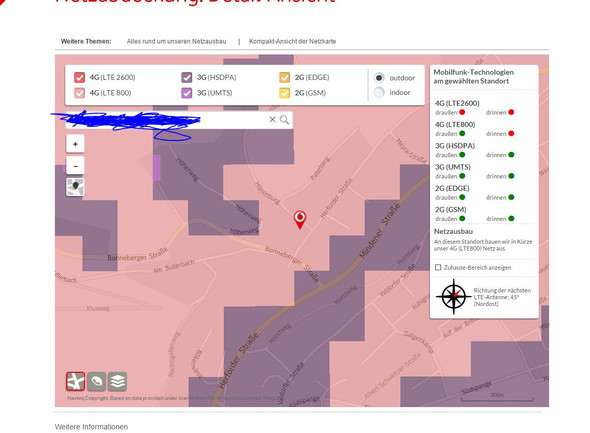
Task: Click green drinnen dot under 2G (GSM)
Action: pyautogui.click(x=511, y=218)
